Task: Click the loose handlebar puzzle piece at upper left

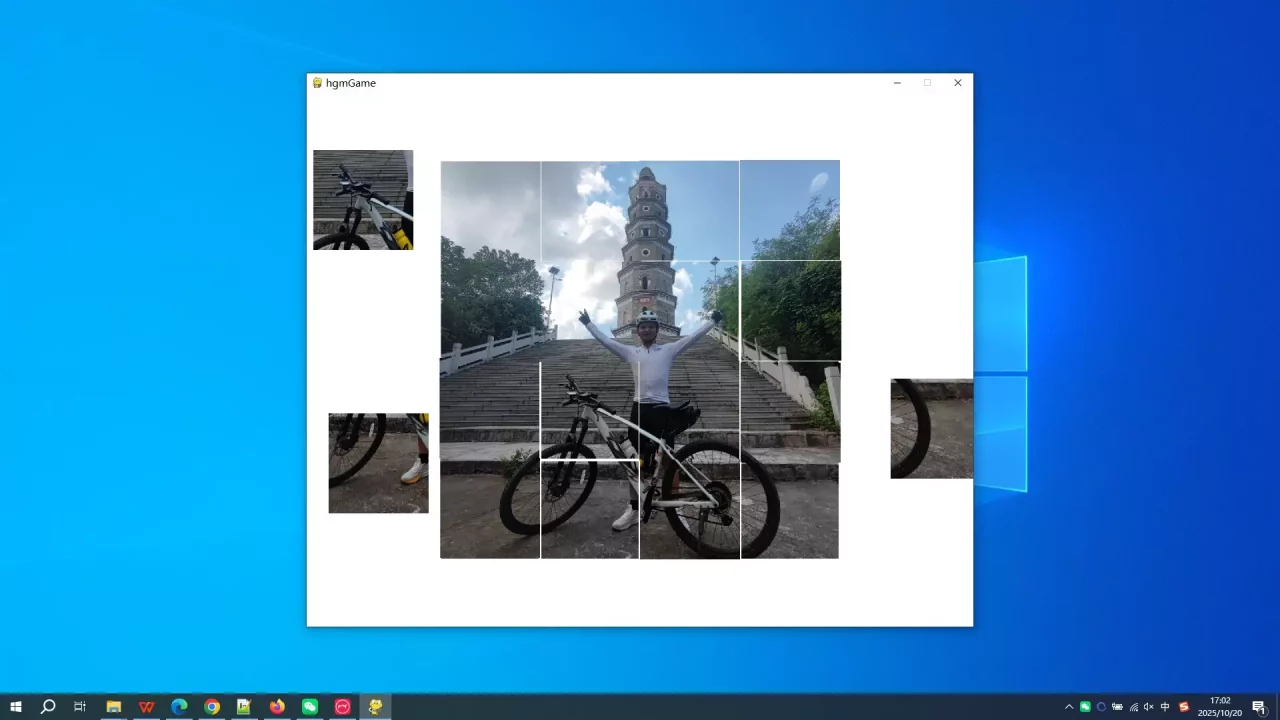Action: coord(363,200)
